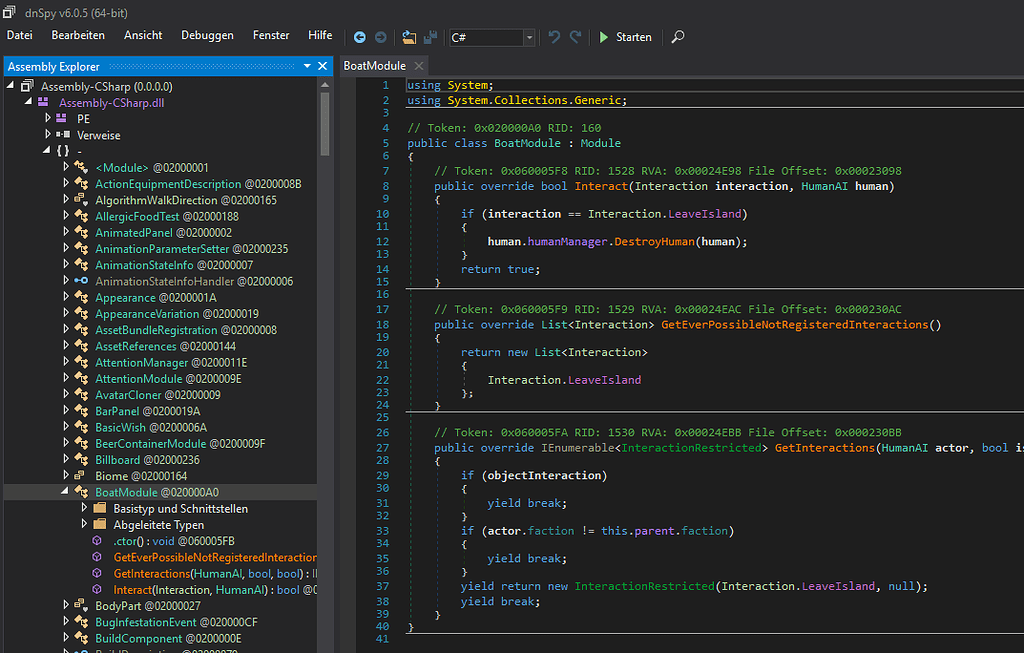Viewport: 1024px width, 653px height.
Task: Navigate back with the blue back arrow
Action: (x=359, y=36)
